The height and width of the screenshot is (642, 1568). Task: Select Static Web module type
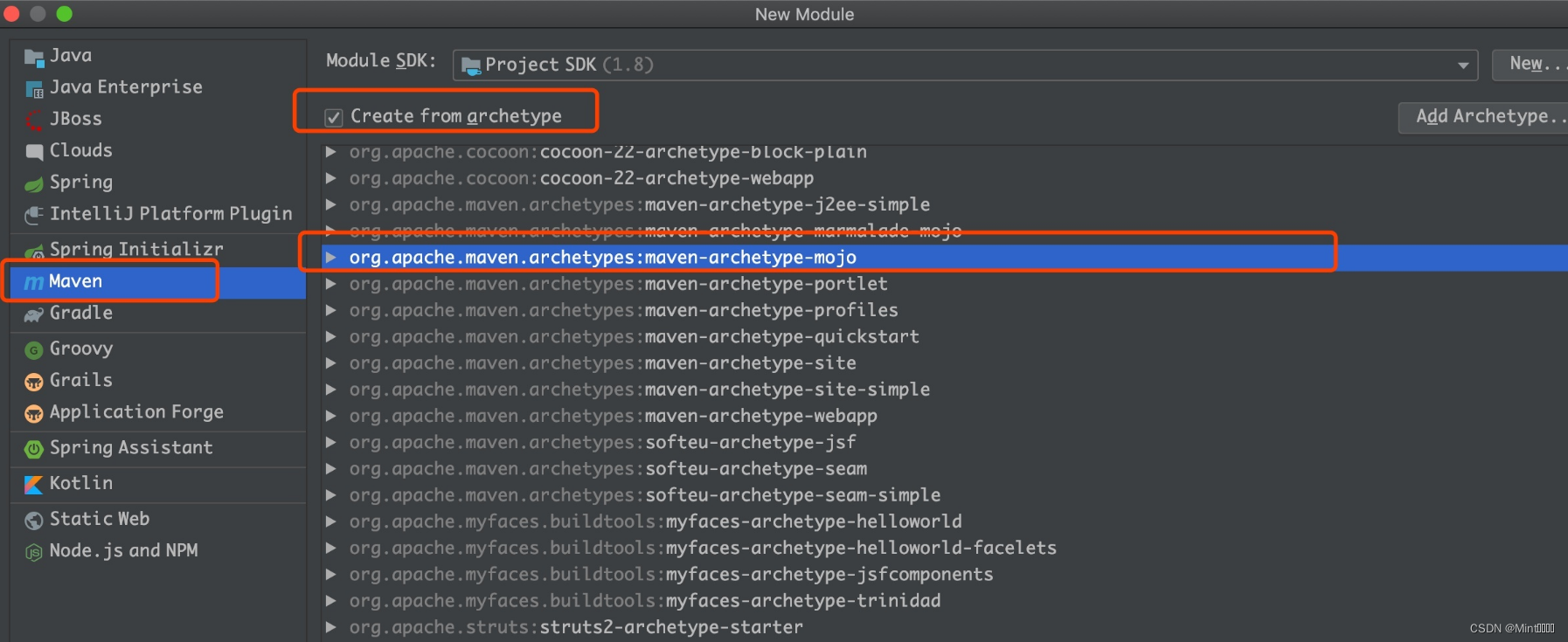point(158,519)
